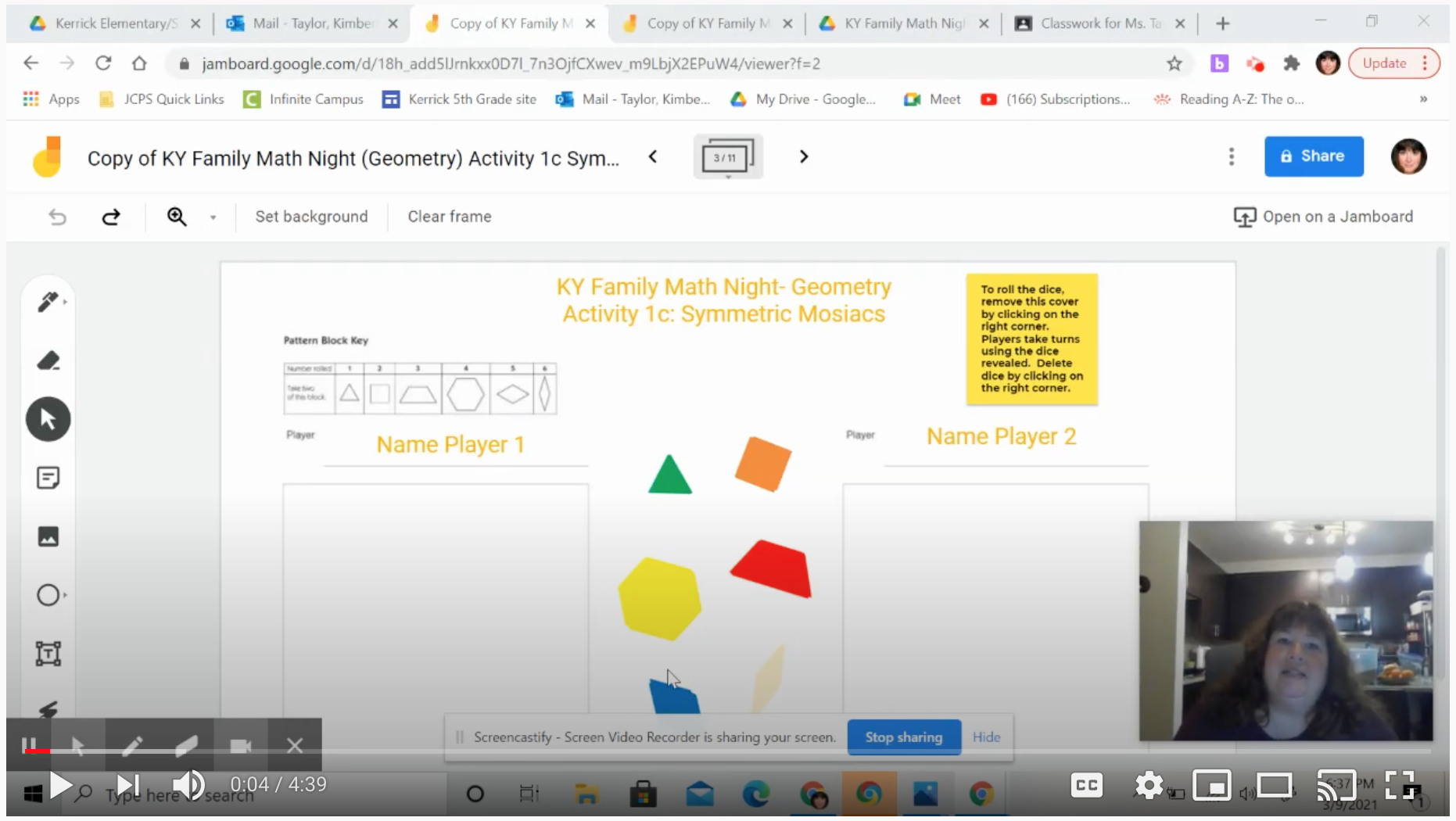The image size is (1456, 821).
Task: Open Kerrick 5th Grade site bookmark
Action: pyautogui.click(x=460, y=99)
